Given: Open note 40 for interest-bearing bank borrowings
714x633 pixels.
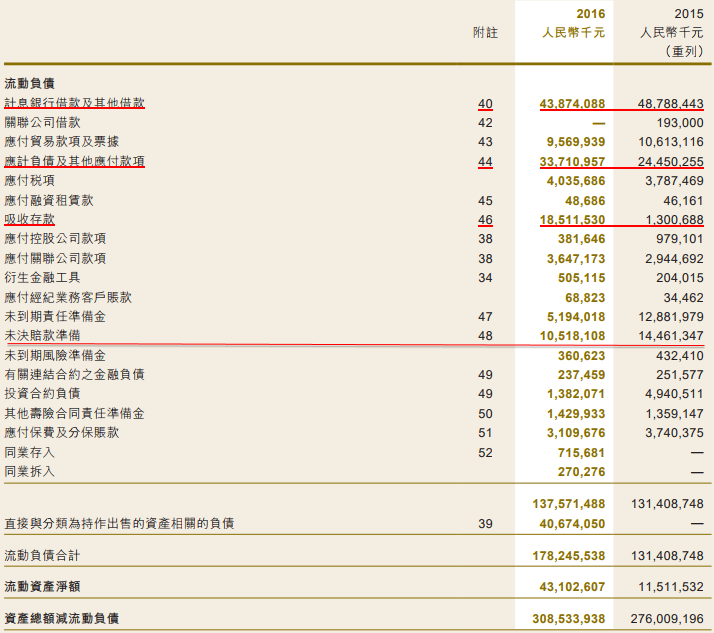Looking at the screenshot, I should [485, 103].
